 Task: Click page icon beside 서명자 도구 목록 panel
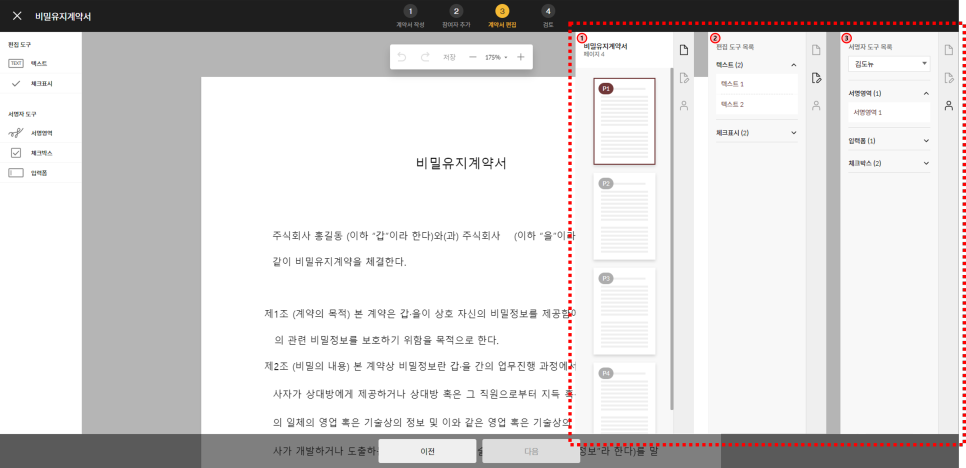click(x=949, y=50)
